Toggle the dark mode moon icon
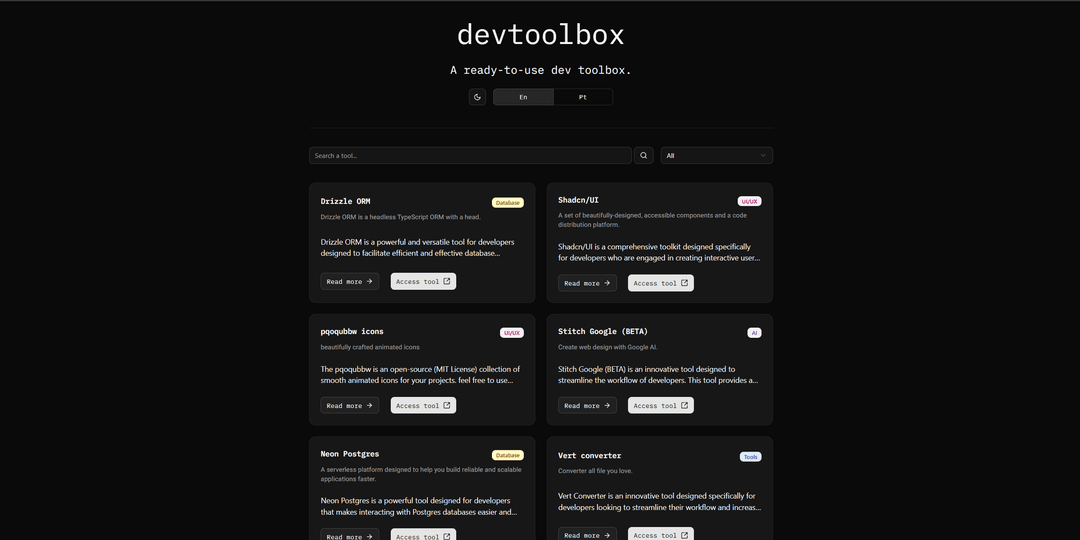Image resolution: width=1080 pixels, height=540 pixels. [x=478, y=97]
